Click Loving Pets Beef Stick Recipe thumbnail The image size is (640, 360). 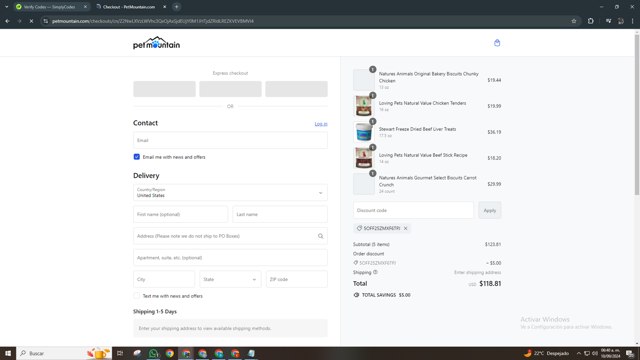(363, 158)
